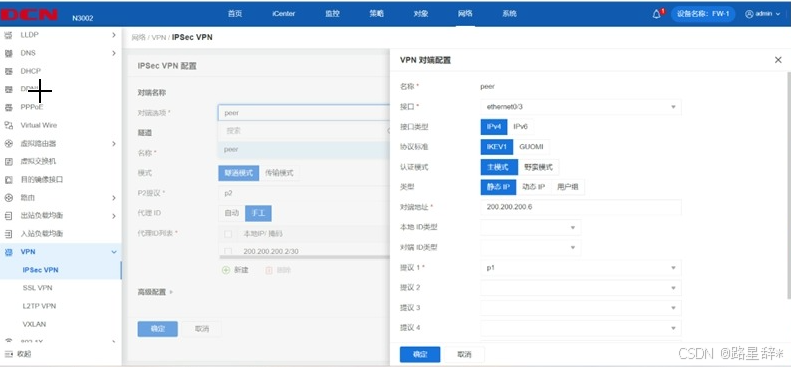Screen dimensions: 791x367
Task: Go to the 对象 top menu
Action: tap(421, 14)
